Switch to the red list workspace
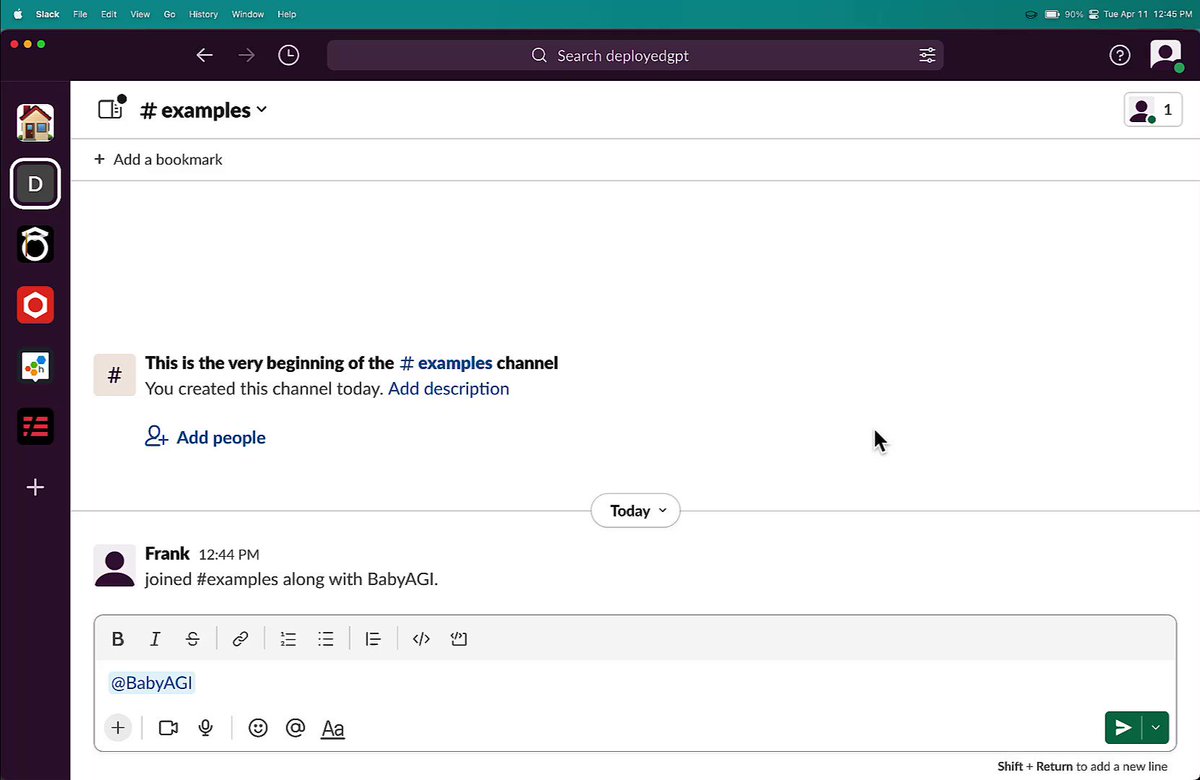 point(35,427)
